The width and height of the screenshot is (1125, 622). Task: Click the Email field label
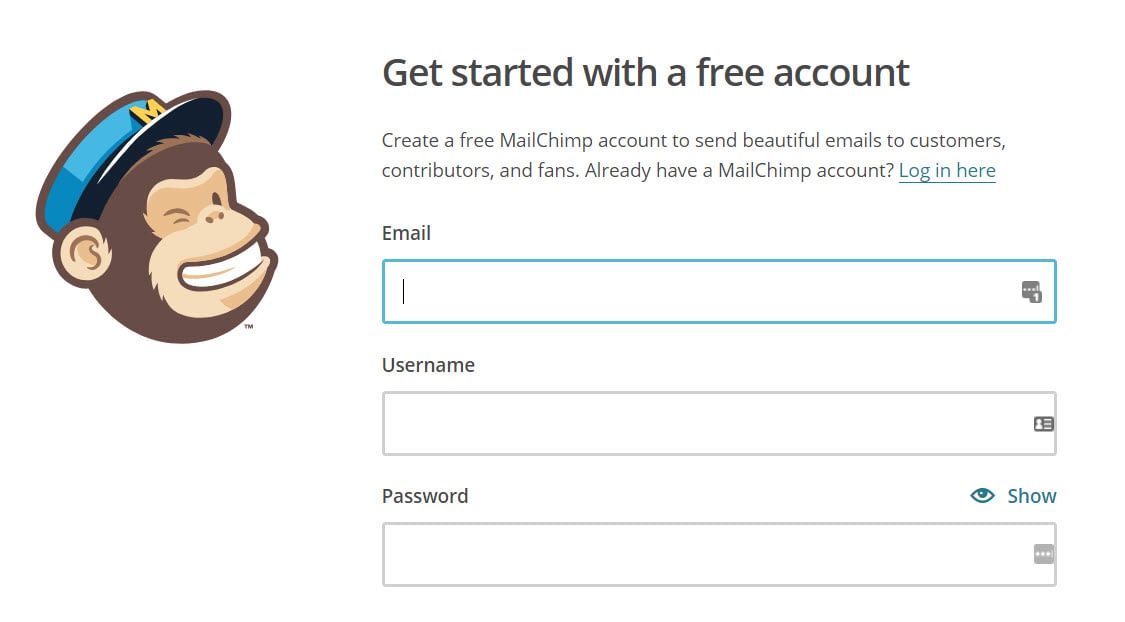[406, 233]
